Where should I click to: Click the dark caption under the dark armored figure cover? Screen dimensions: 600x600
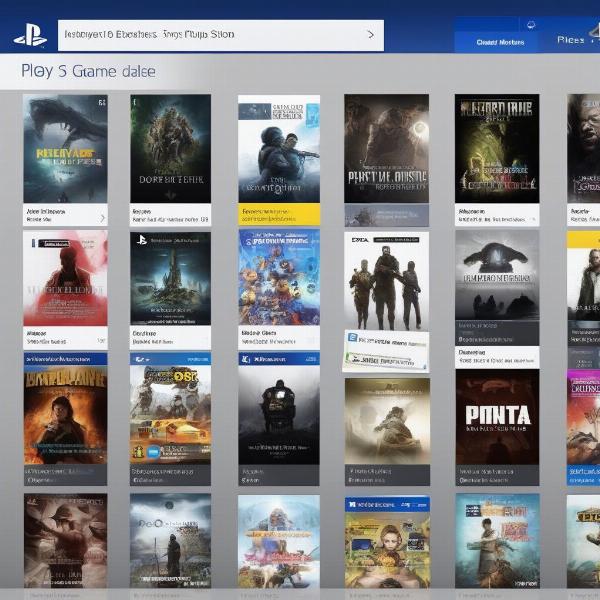(x=279, y=475)
